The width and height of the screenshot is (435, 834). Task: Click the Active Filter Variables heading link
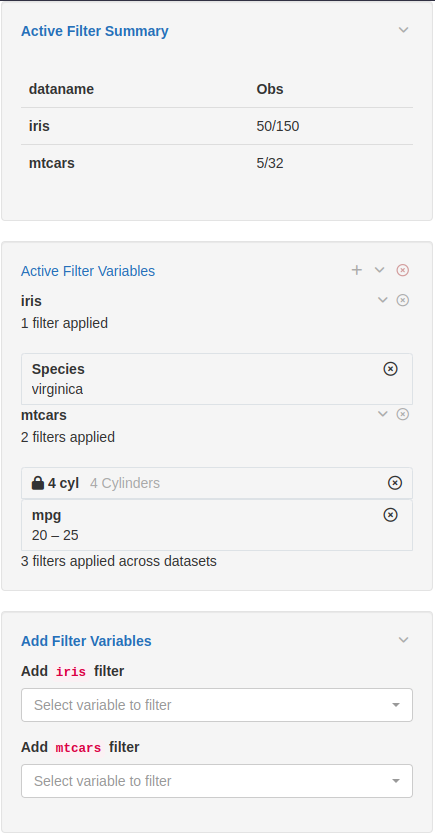(88, 271)
